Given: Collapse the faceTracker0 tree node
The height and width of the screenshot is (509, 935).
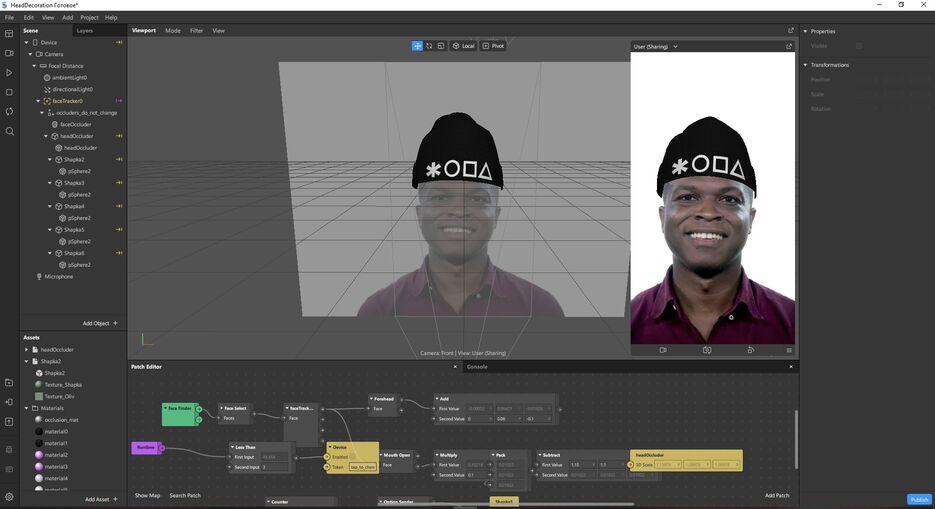Looking at the screenshot, I should (38, 101).
